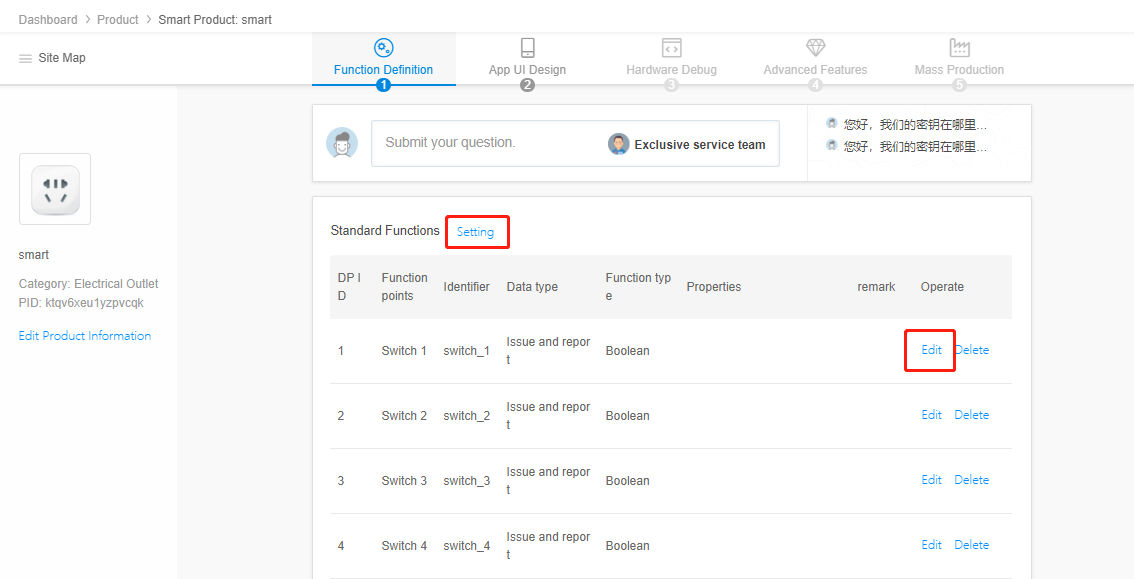Click the support assistant avatar icon
The image size is (1134, 579).
(x=342, y=143)
